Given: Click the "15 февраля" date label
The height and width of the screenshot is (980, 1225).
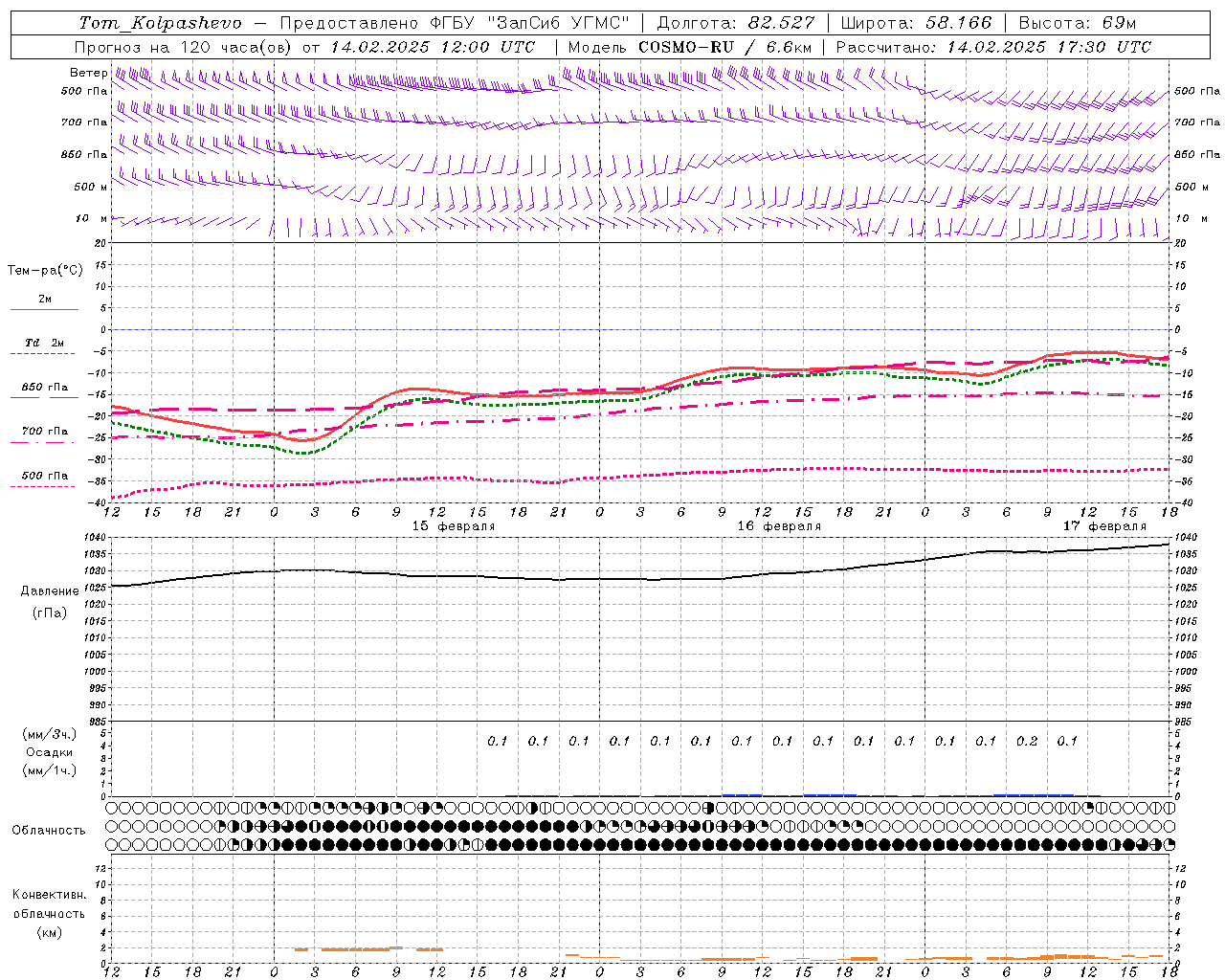Looking at the screenshot, I should click(454, 526).
